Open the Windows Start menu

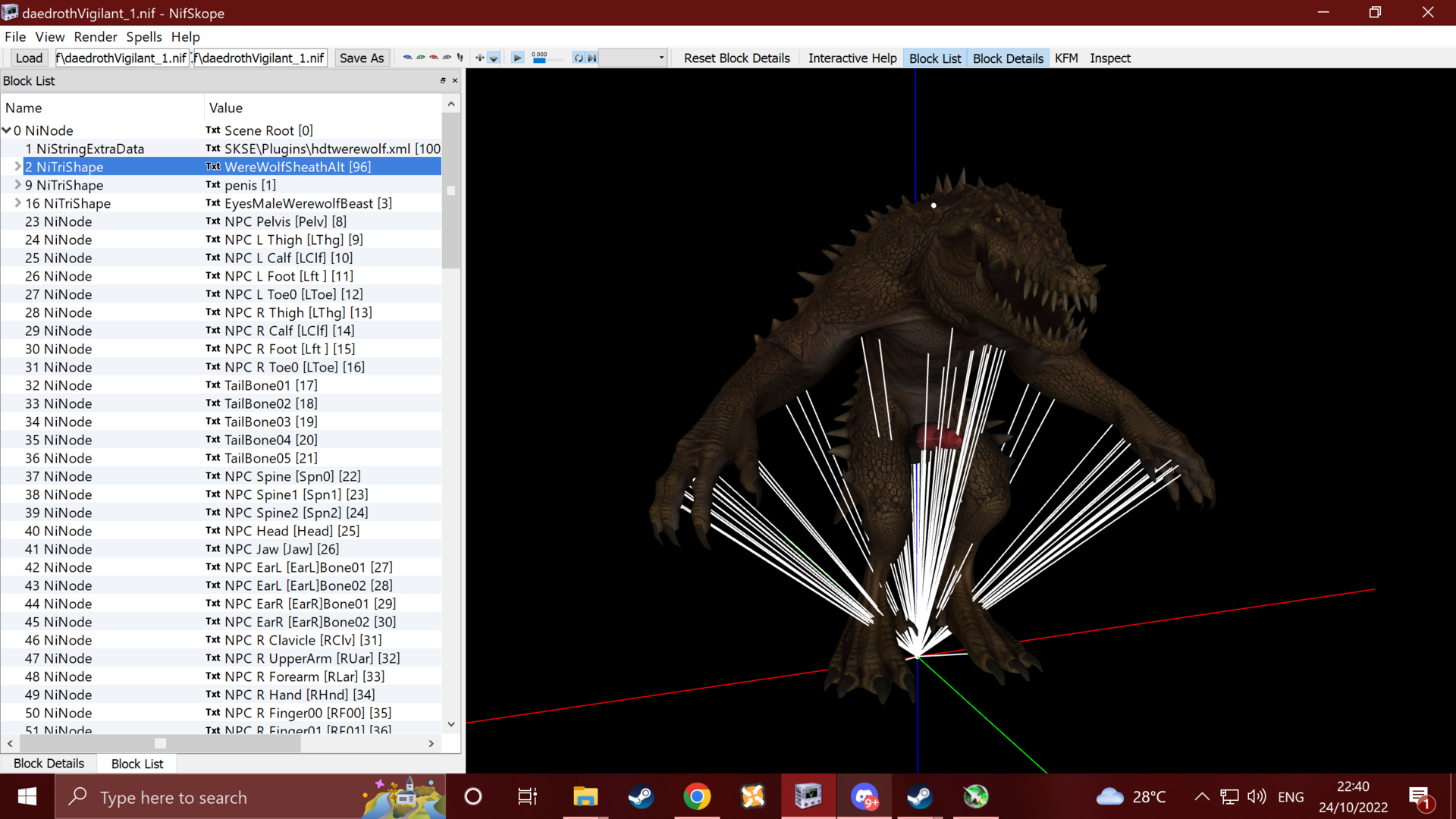coord(27,796)
